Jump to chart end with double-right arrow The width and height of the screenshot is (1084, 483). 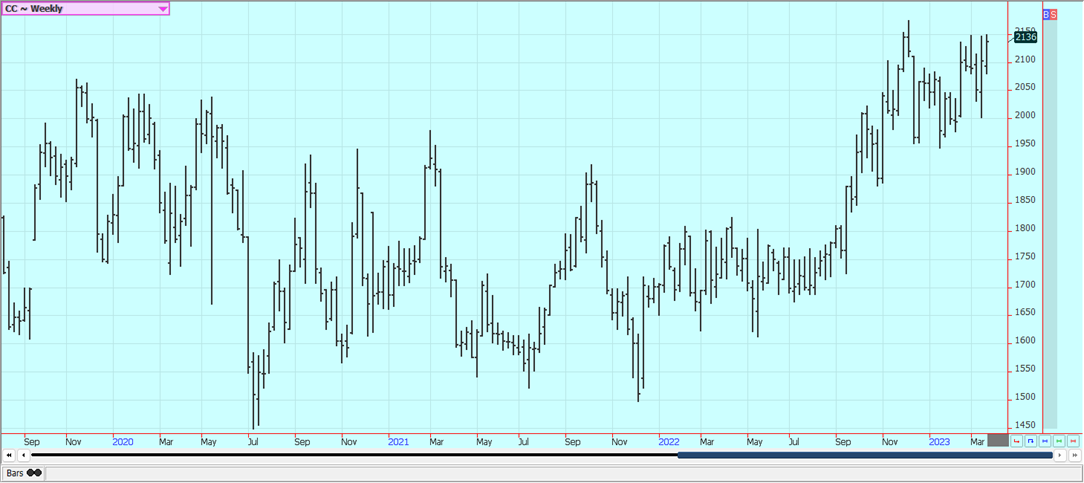coord(1075,455)
